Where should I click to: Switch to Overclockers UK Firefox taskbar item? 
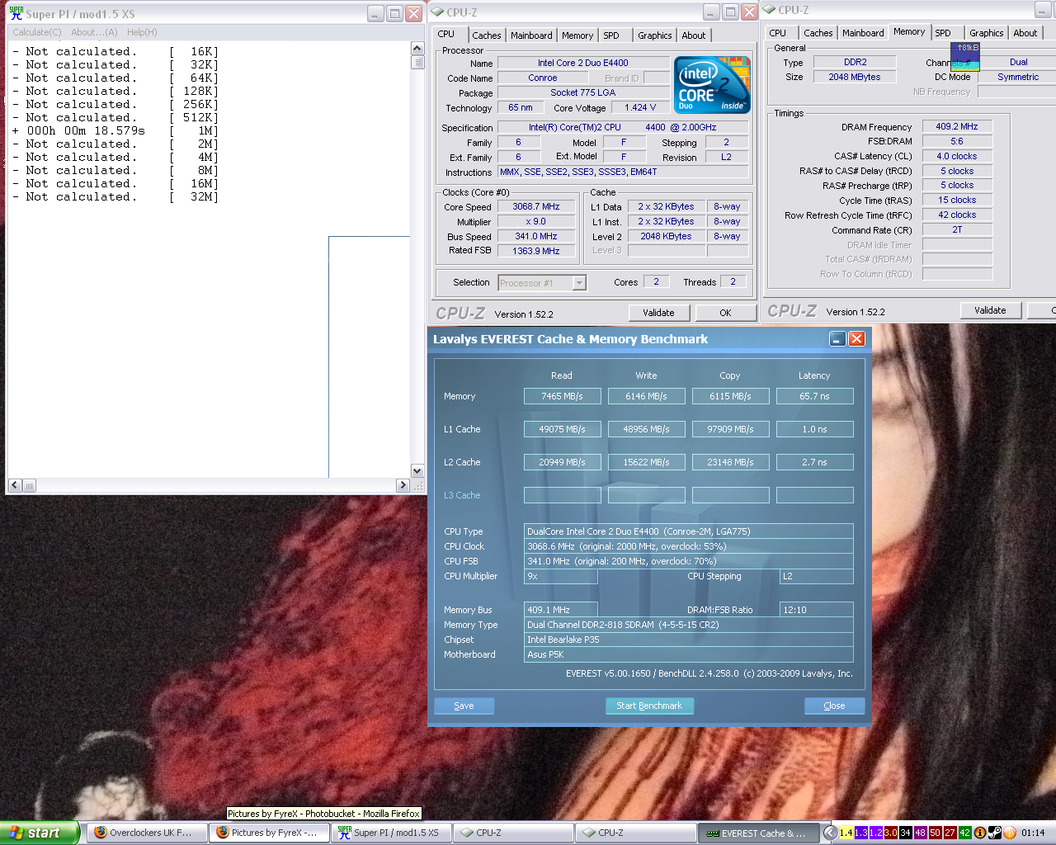(x=147, y=833)
